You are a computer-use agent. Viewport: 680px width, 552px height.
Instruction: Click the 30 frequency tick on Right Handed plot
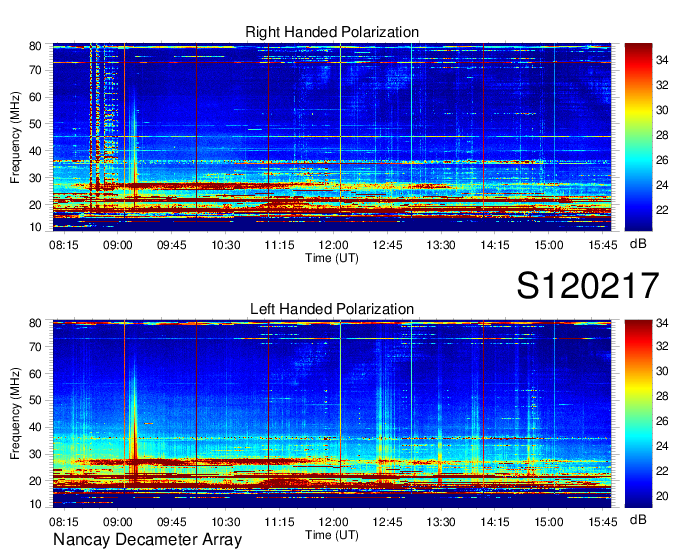[35, 178]
